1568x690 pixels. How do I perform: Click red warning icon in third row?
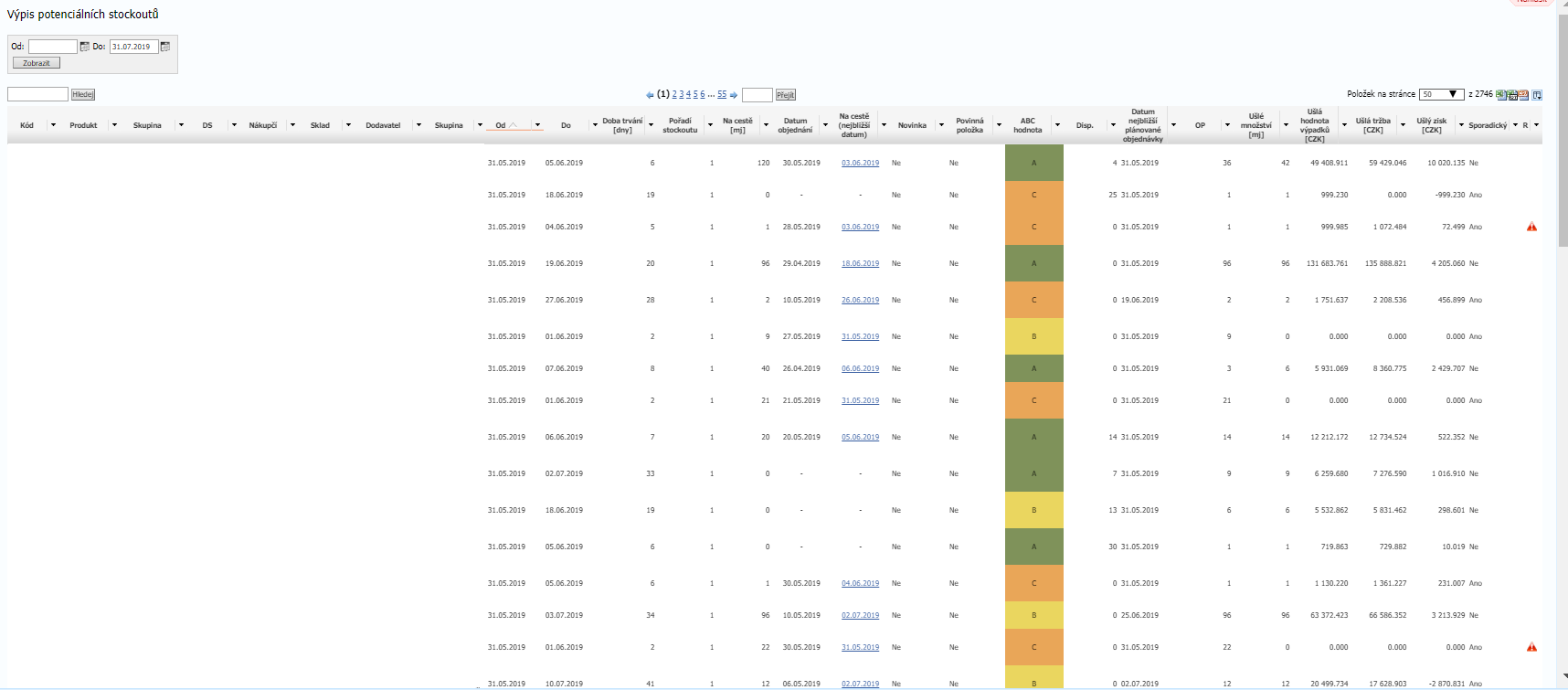(1531, 227)
